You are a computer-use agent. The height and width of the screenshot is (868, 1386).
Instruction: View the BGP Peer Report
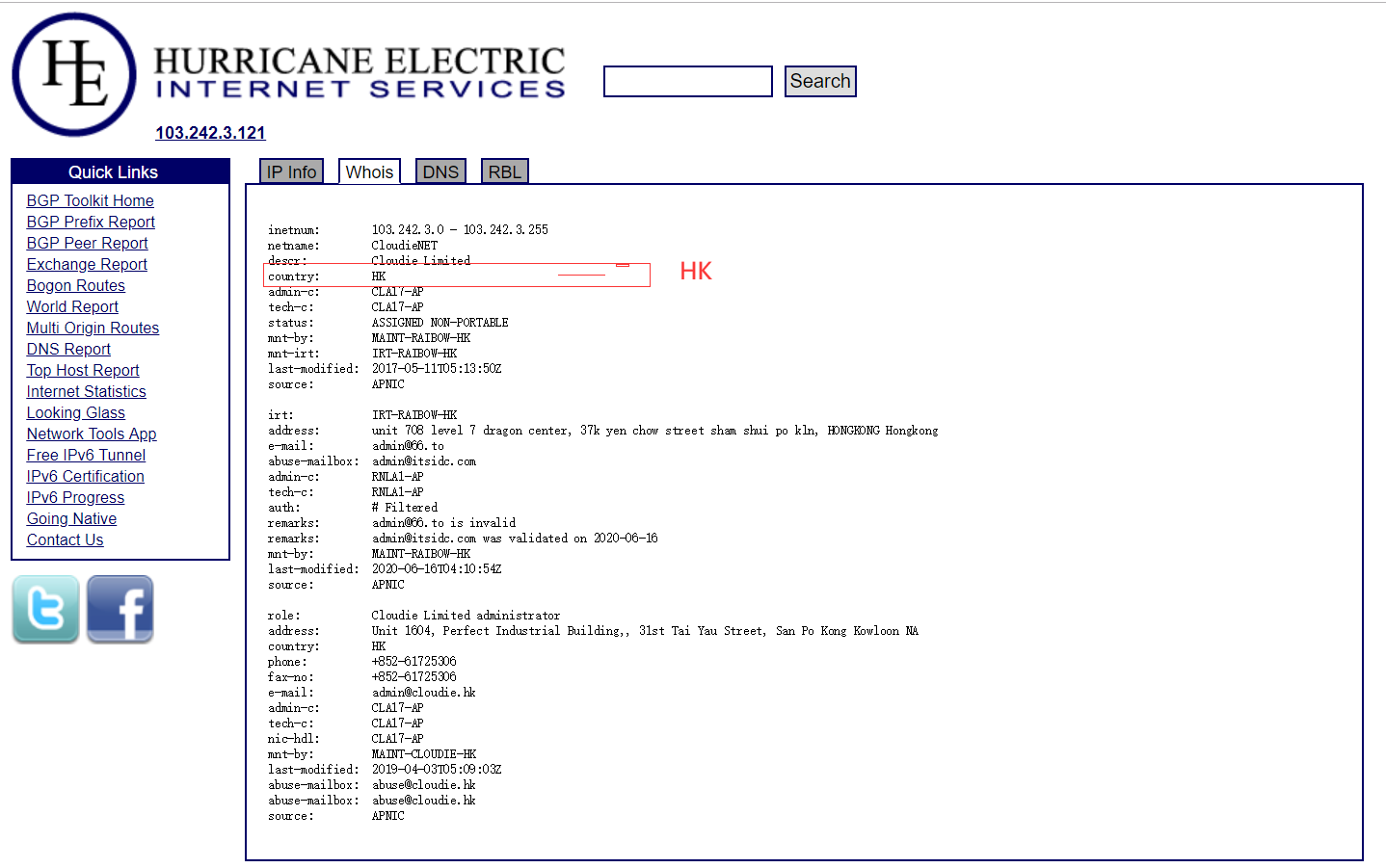[87, 243]
